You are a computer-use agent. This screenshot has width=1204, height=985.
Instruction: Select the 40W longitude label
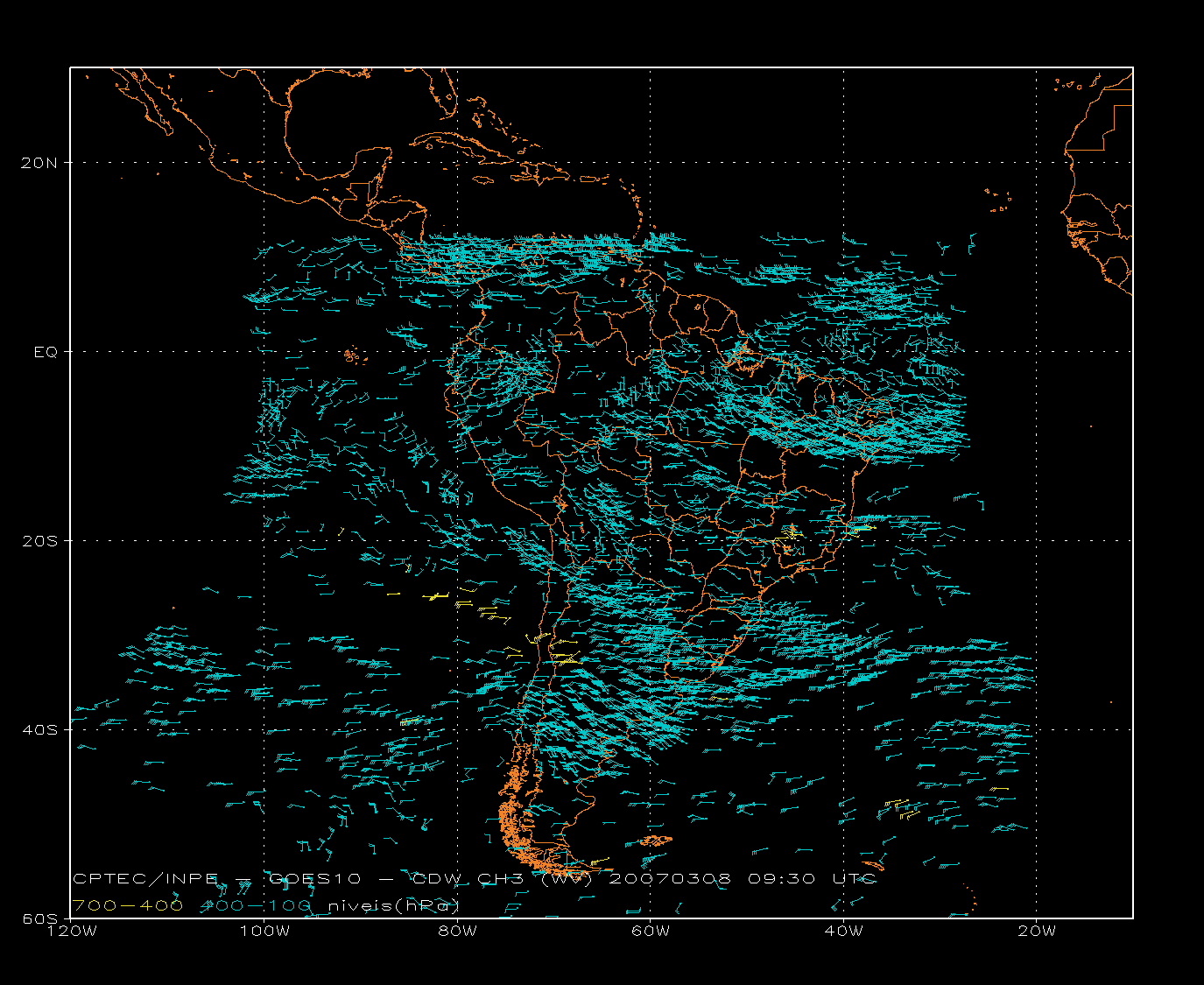[844, 932]
